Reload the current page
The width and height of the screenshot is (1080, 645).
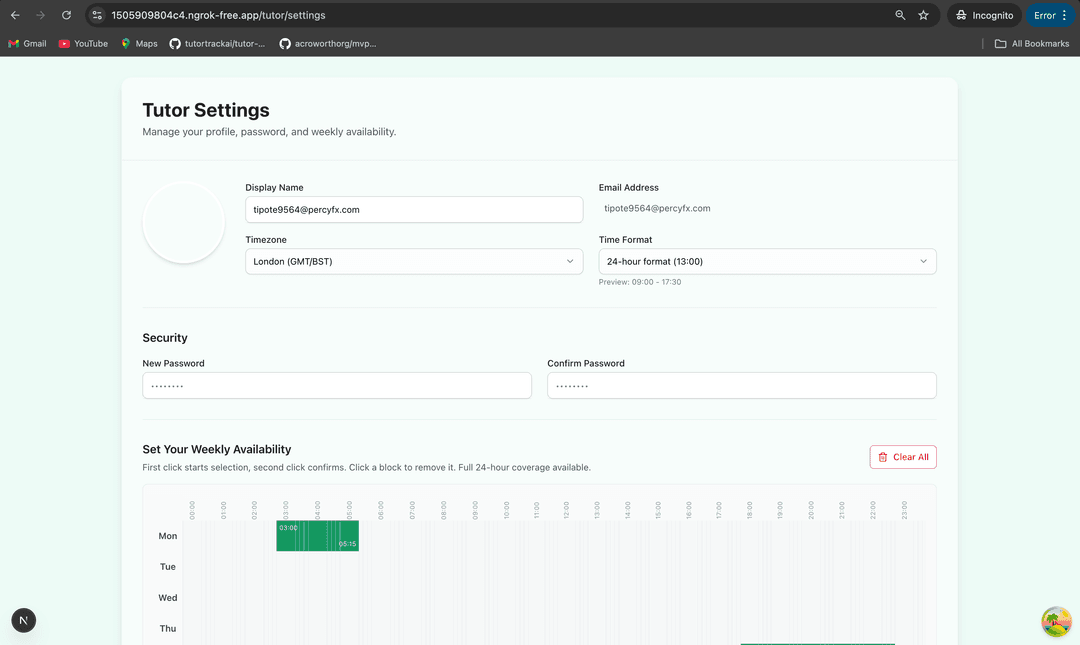click(x=66, y=15)
